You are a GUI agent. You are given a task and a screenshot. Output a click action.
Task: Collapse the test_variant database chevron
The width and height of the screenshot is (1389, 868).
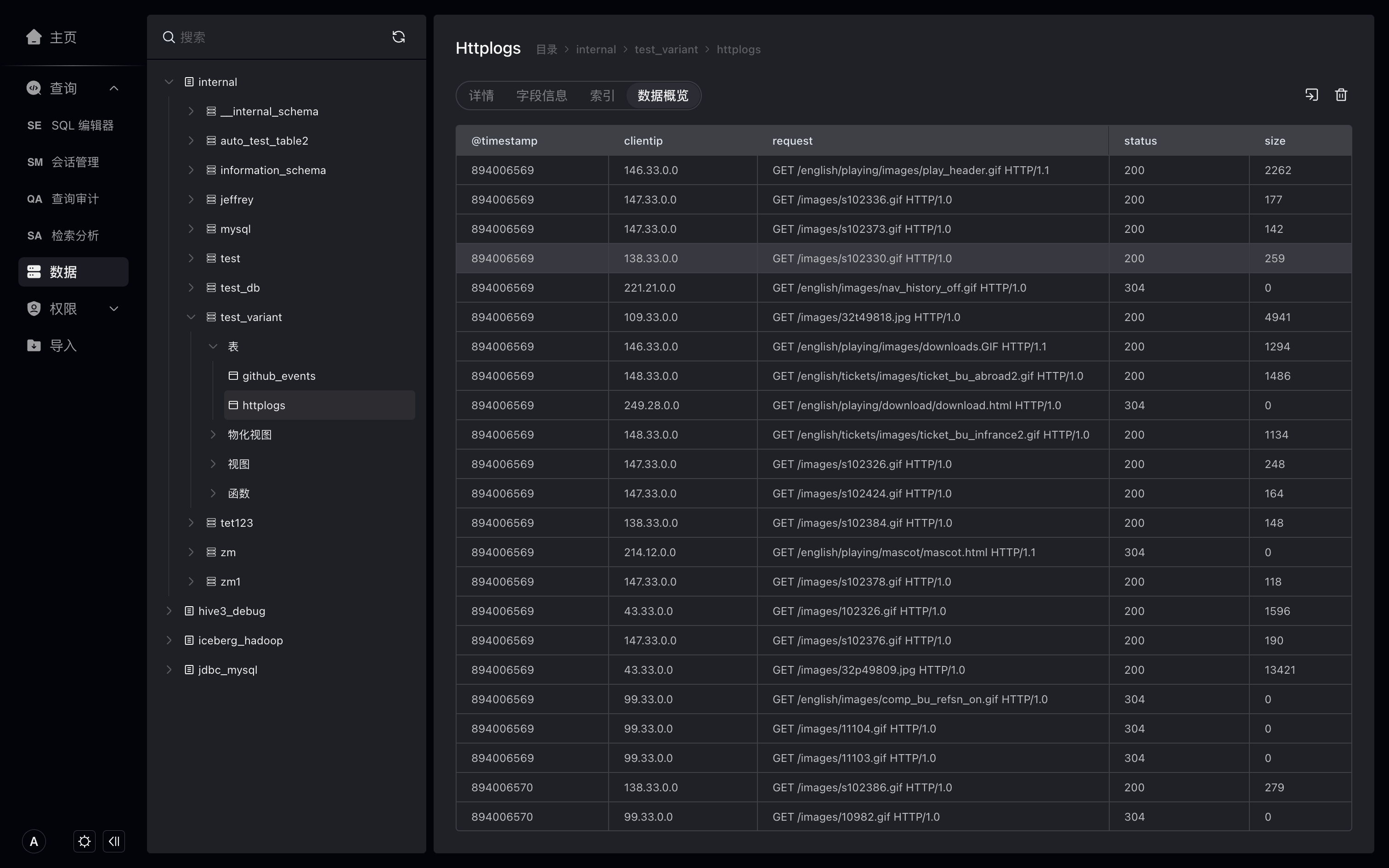click(x=191, y=317)
